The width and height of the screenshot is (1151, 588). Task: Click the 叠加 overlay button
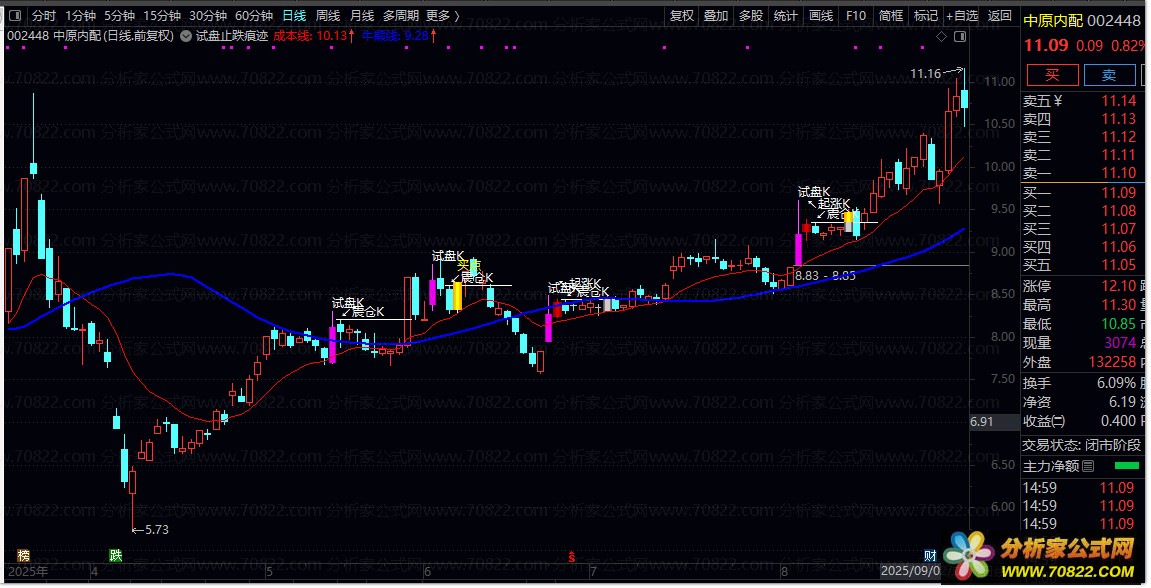716,15
